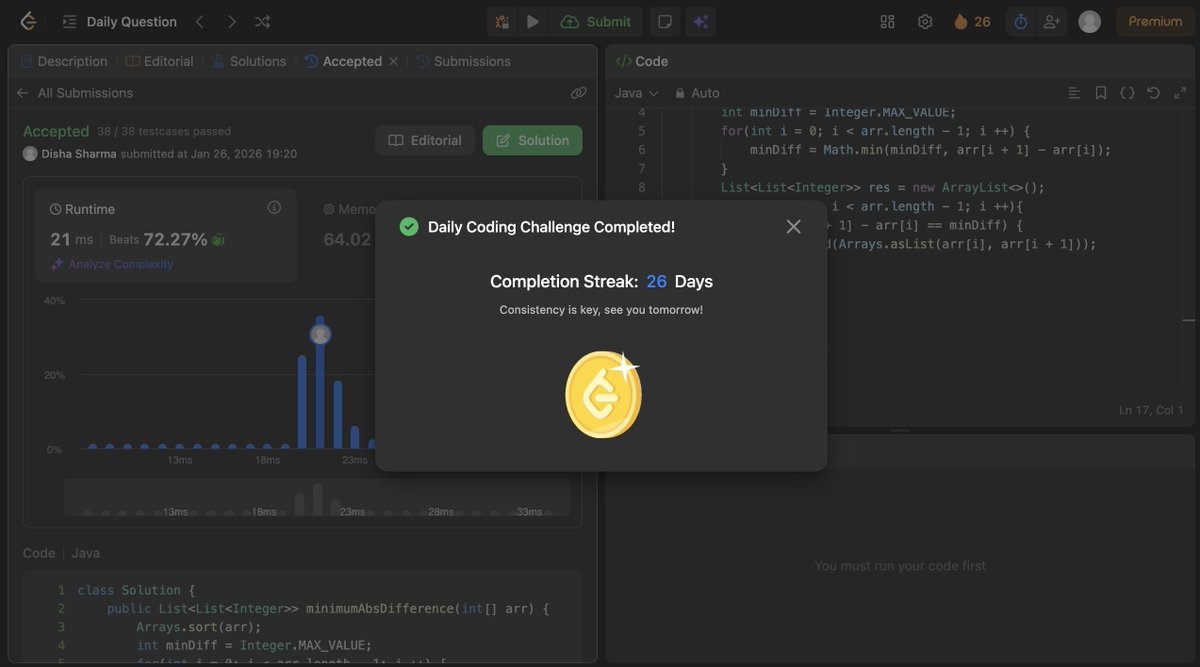Click the Runtime info icon
This screenshot has width=1200, height=667.
click(x=274, y=207)
